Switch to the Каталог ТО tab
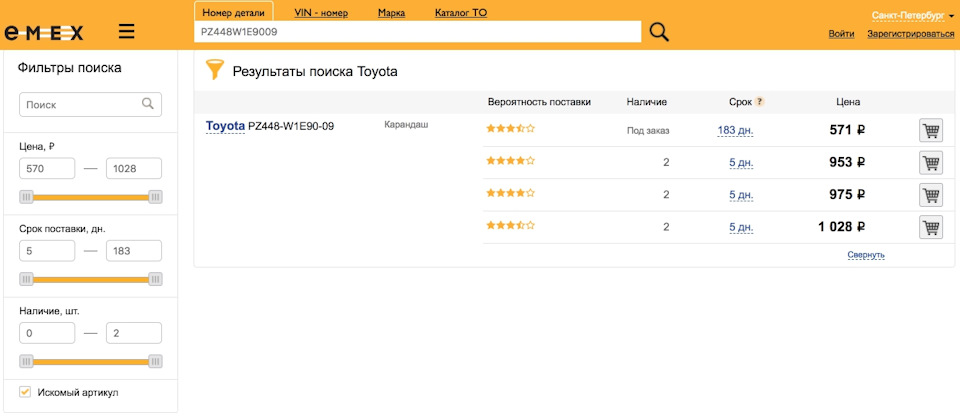The width and height of the screenshot is (960, 419). coord(461,12)
